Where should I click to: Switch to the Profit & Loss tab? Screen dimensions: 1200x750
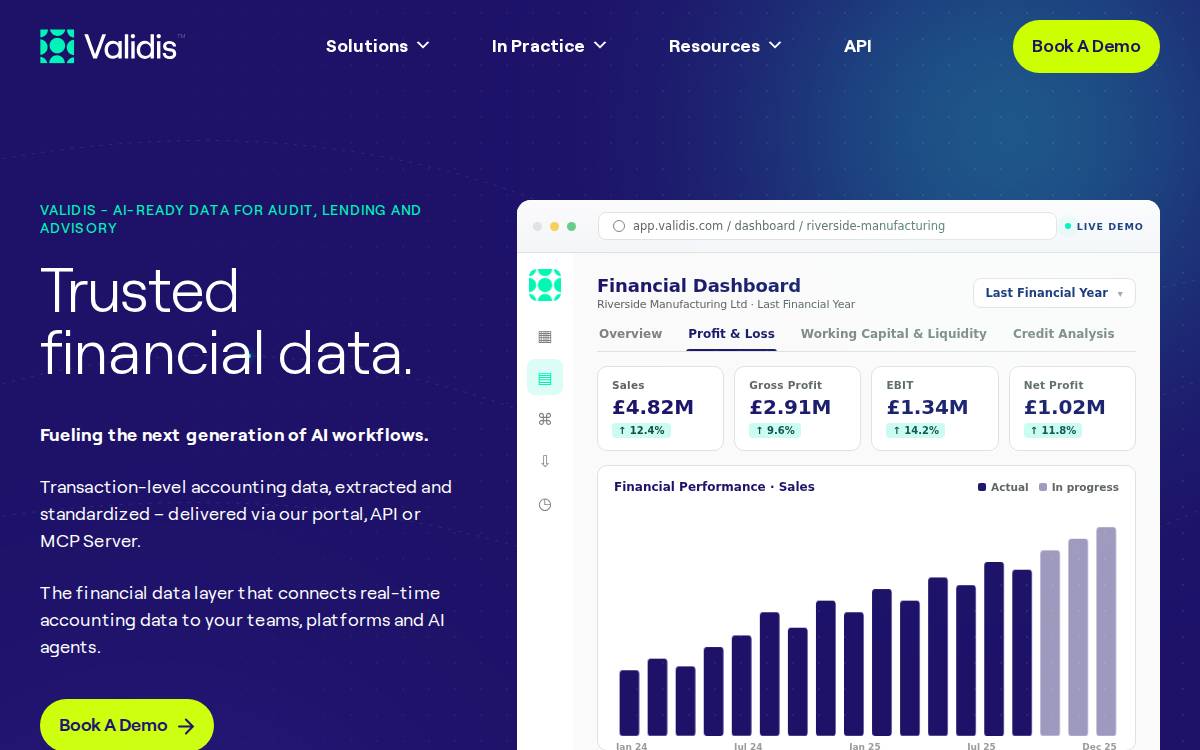pyautogui.click(x=731, y=334)
